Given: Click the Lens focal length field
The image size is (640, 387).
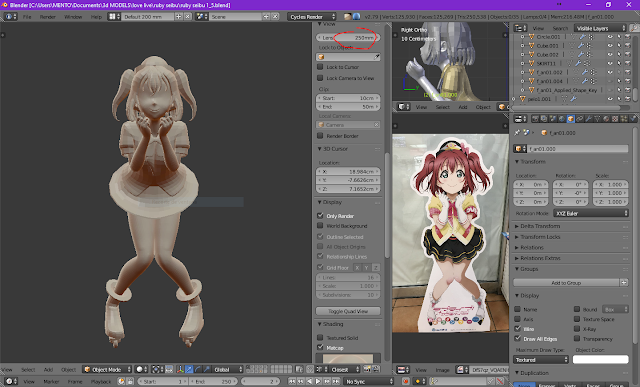Looking at the screenshot, I should (348, 38).
